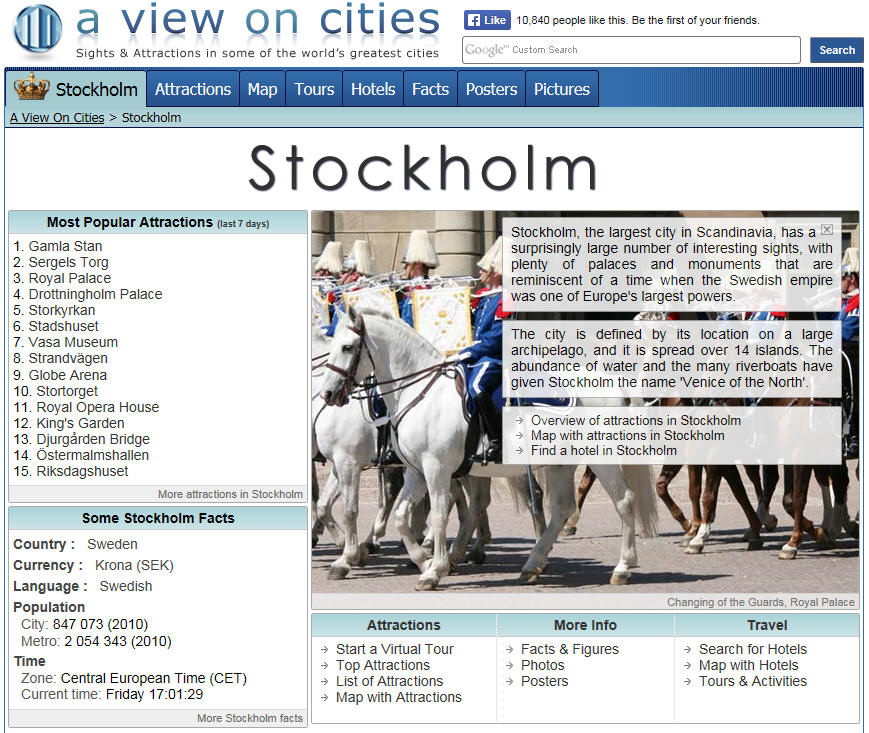Focus the Google Custom Search field
This screenshot has height=733, width=869.
[x=631, y=50]
